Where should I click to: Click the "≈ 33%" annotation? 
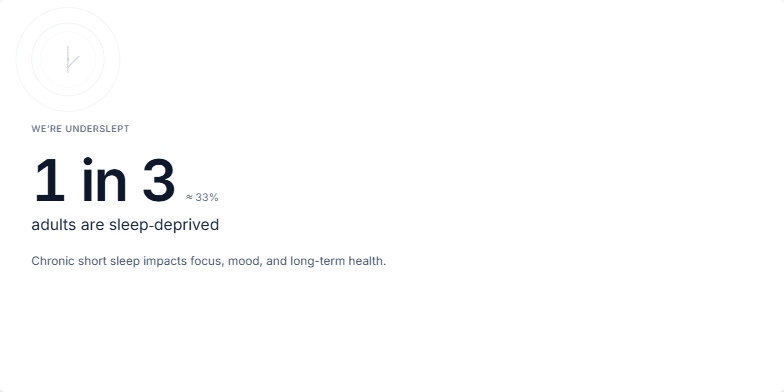pos(202,198)
